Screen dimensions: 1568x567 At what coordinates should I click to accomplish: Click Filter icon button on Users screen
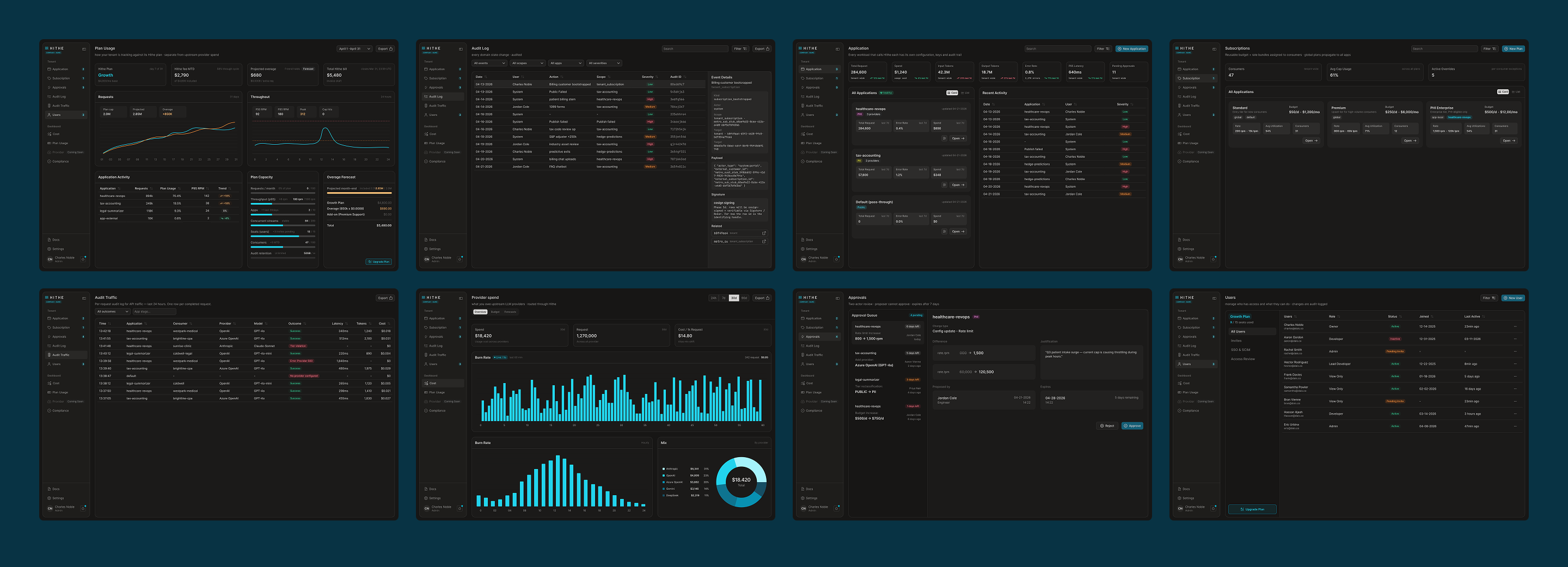click(1489, 298)
